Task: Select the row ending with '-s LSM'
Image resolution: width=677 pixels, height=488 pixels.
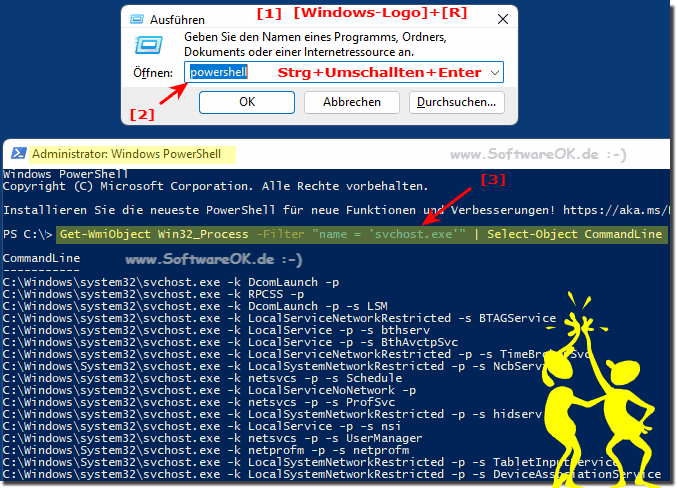Action: click(195, 306)
